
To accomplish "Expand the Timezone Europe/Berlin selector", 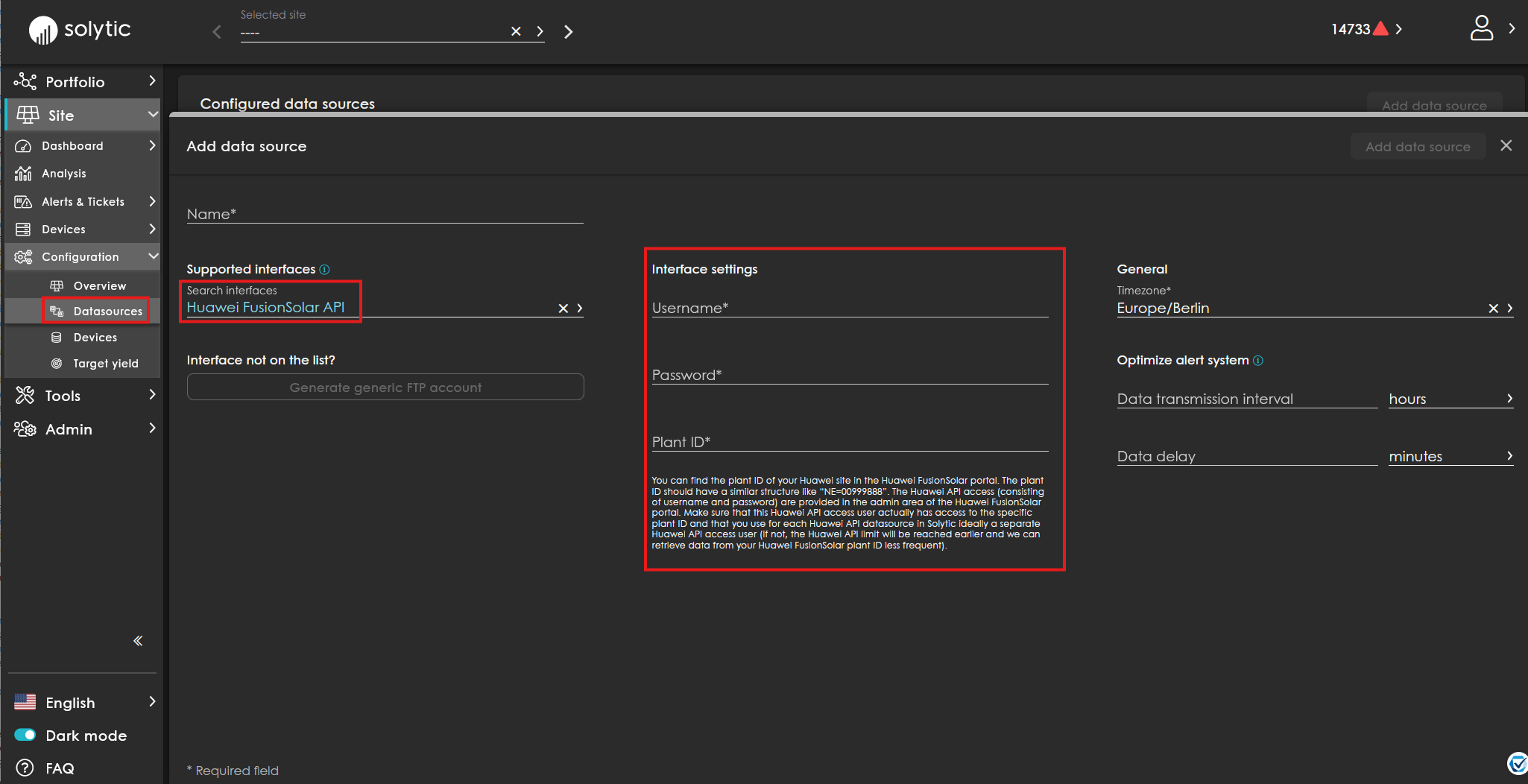I will point(1509,308).
